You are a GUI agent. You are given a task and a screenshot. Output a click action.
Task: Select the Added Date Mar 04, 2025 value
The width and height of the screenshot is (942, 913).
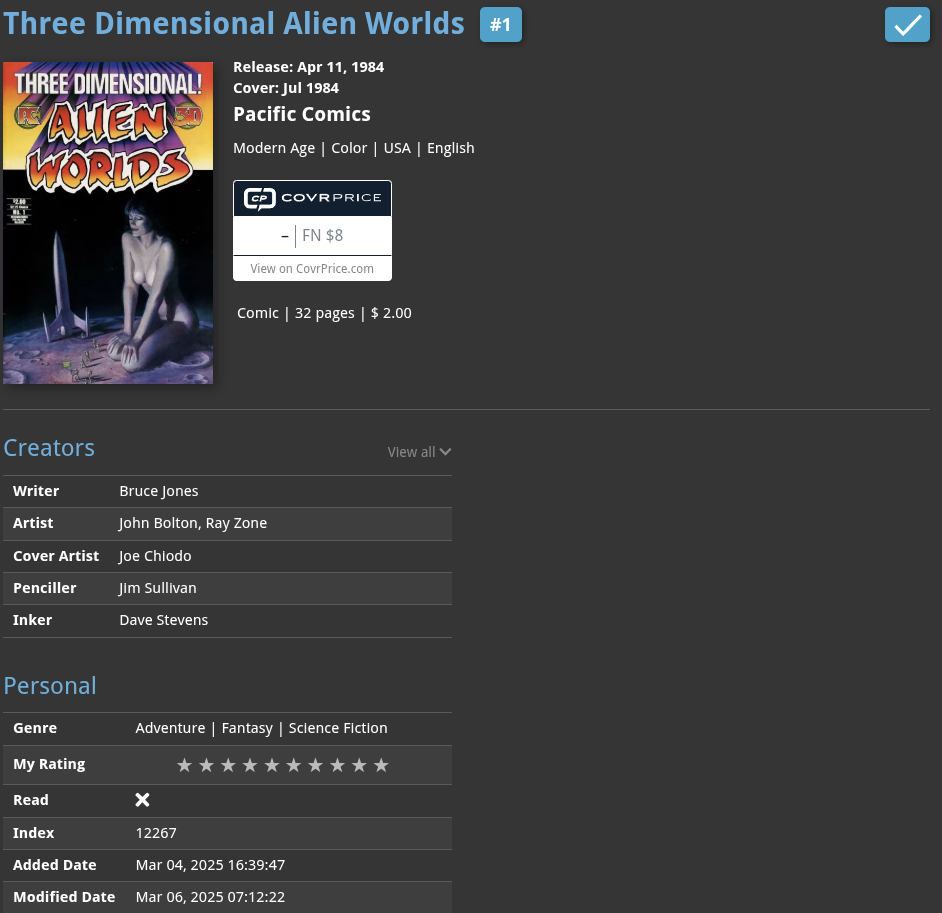(x=210, y=865)
